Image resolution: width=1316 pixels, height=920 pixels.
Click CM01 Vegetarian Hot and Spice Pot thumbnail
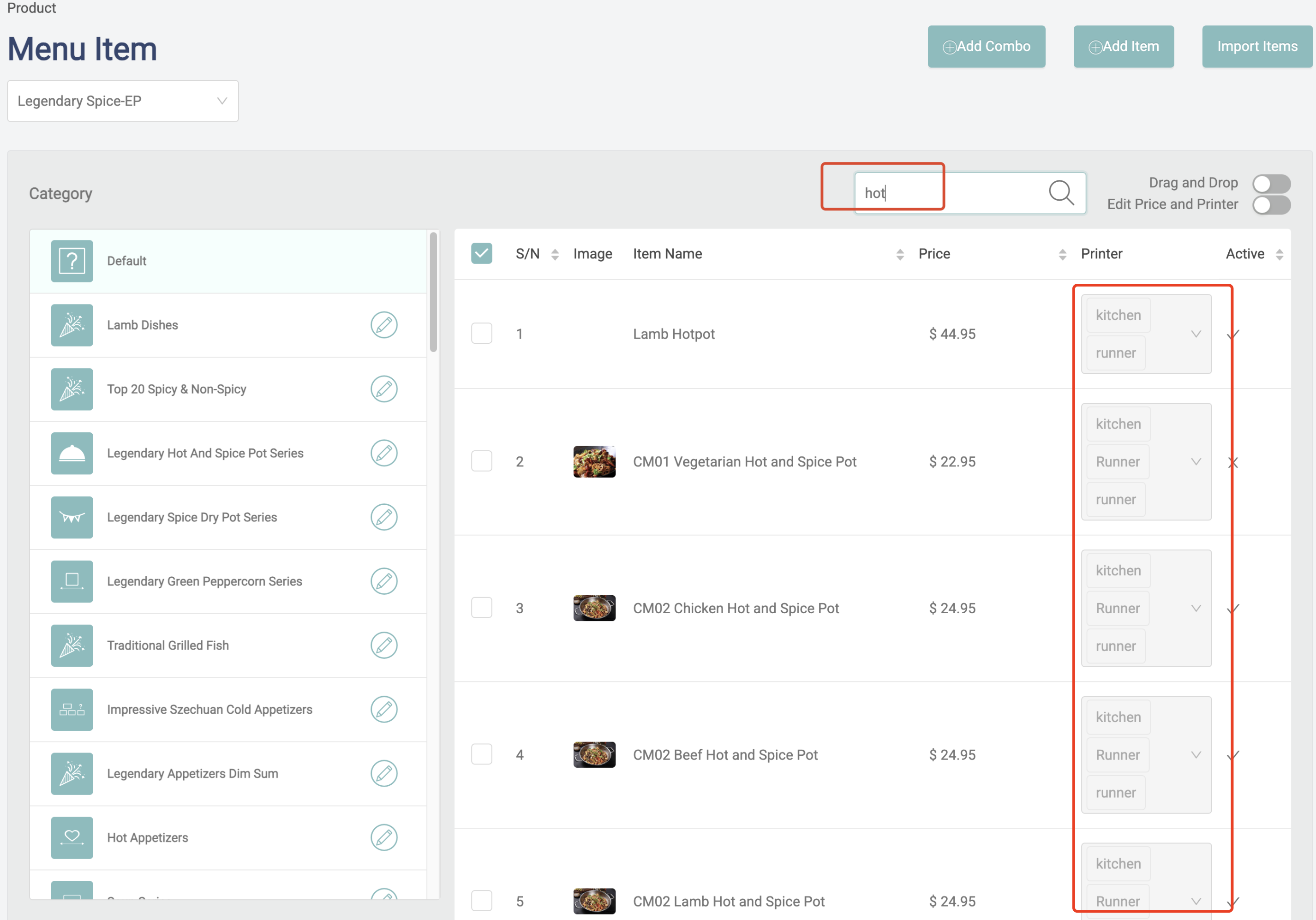click(594, 461)
